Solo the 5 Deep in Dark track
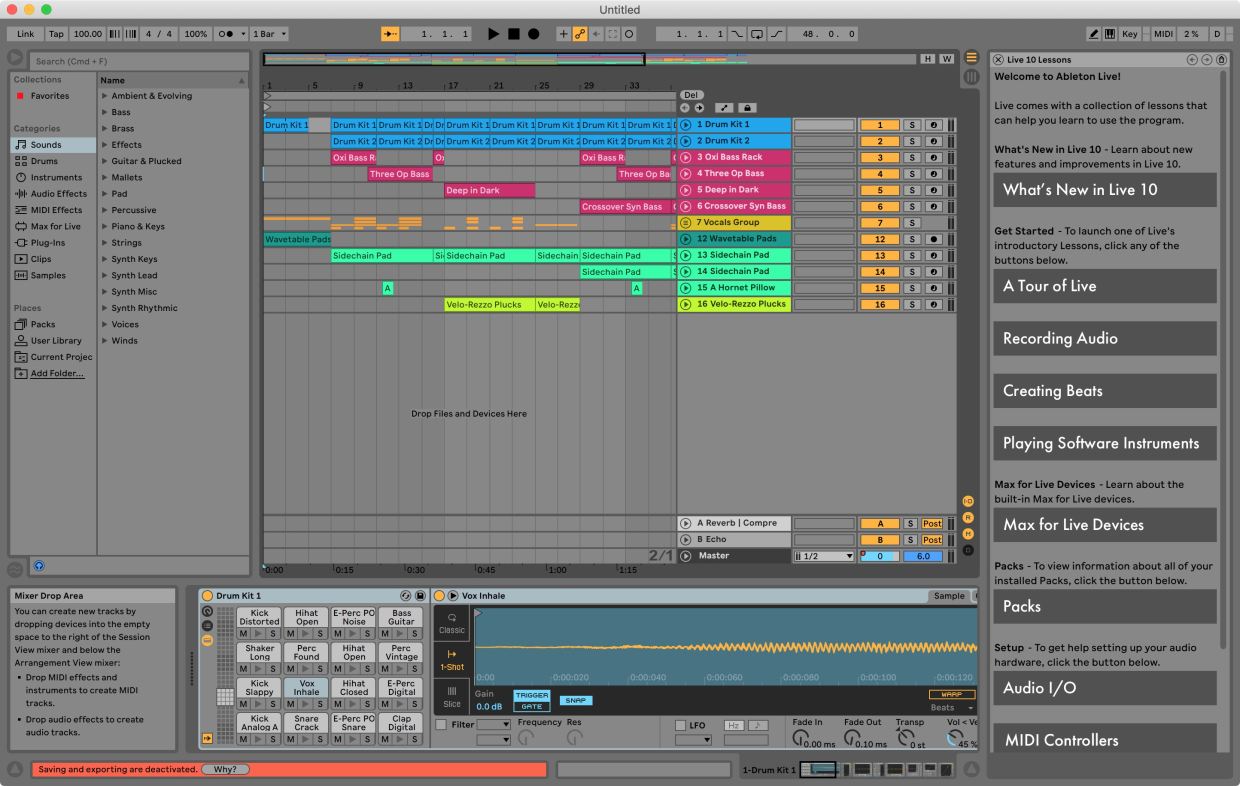The height and width of the screenshot is (786, 1240). [x=911, y=190]
